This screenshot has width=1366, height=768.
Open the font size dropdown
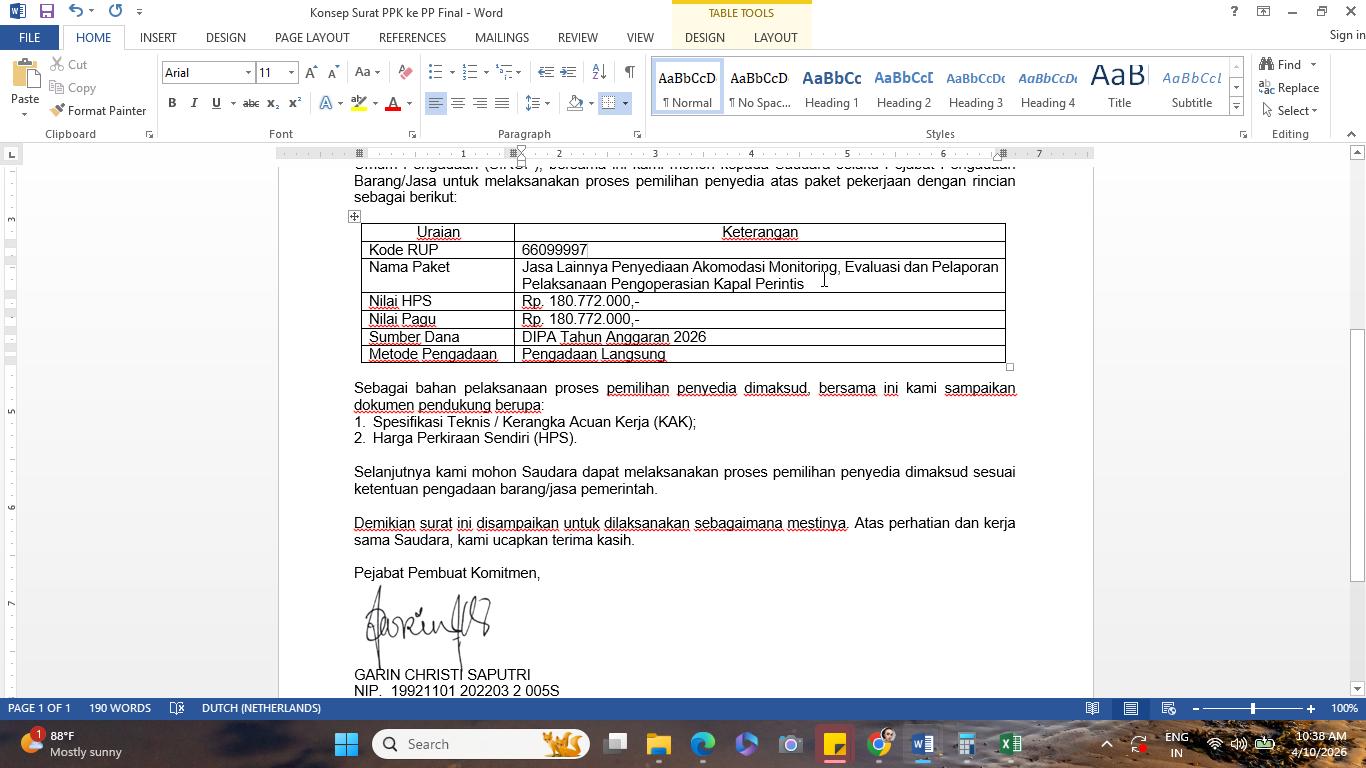point(291,73)
